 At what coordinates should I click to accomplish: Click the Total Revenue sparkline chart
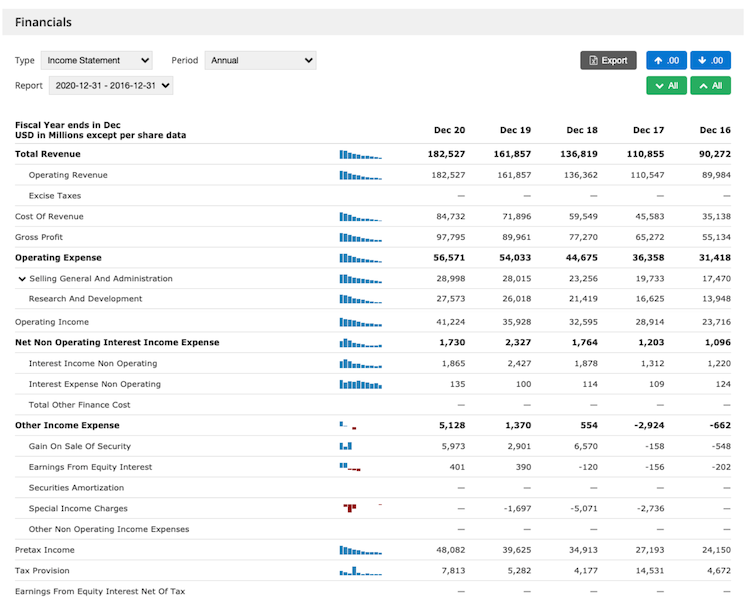pyautogui.click(x=361, y=155)
